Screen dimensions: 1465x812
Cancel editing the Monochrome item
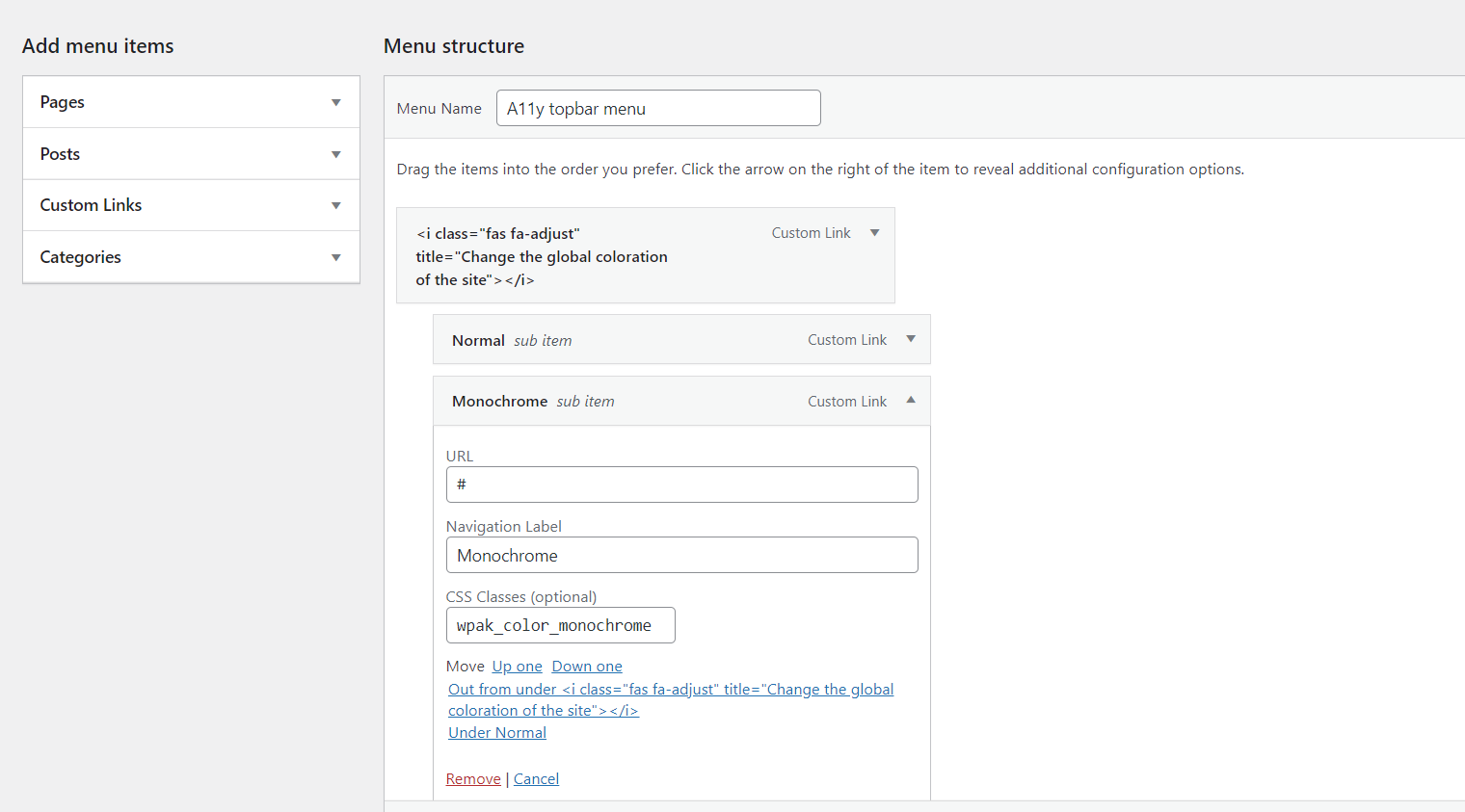coord(536,779)
